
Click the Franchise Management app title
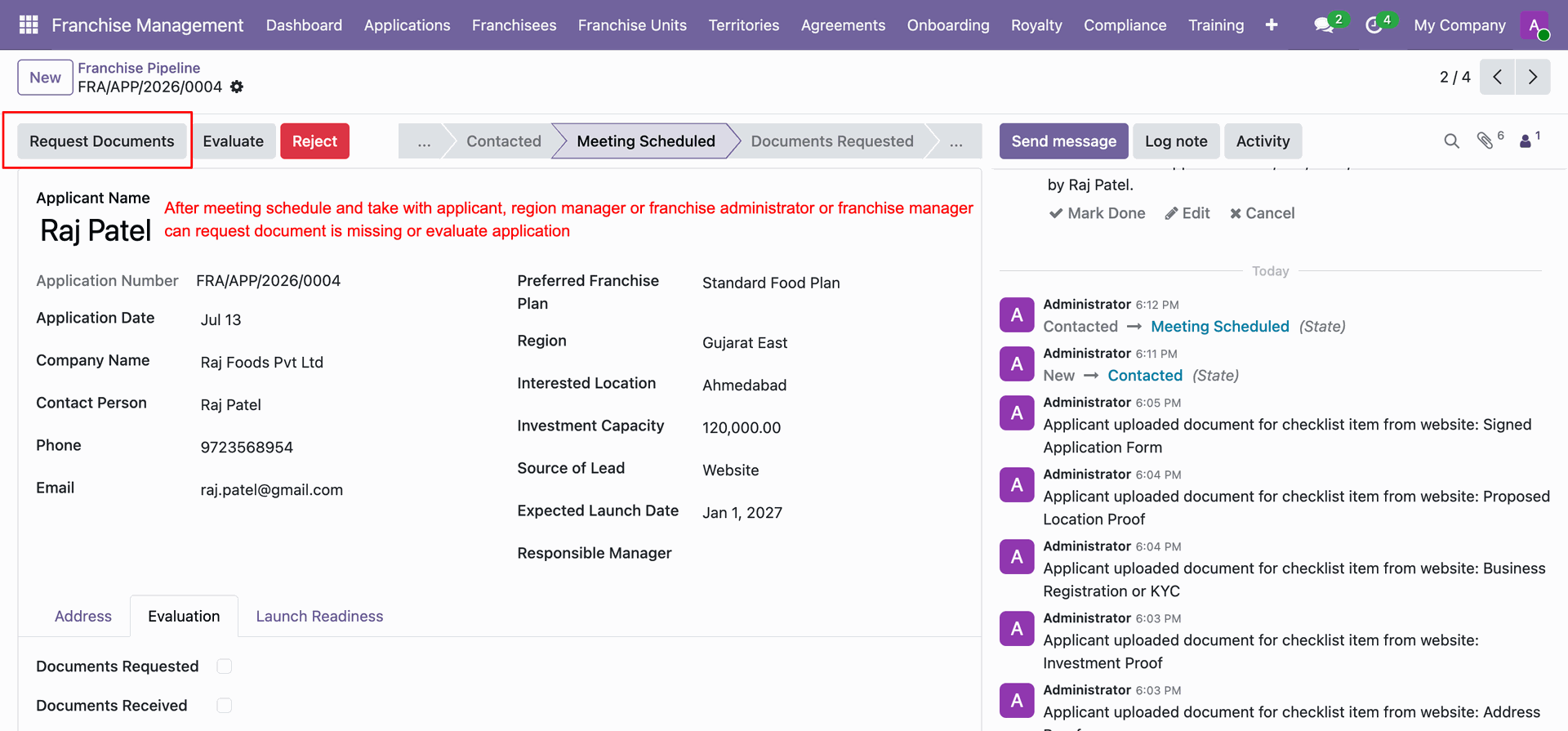coord(147,25)
